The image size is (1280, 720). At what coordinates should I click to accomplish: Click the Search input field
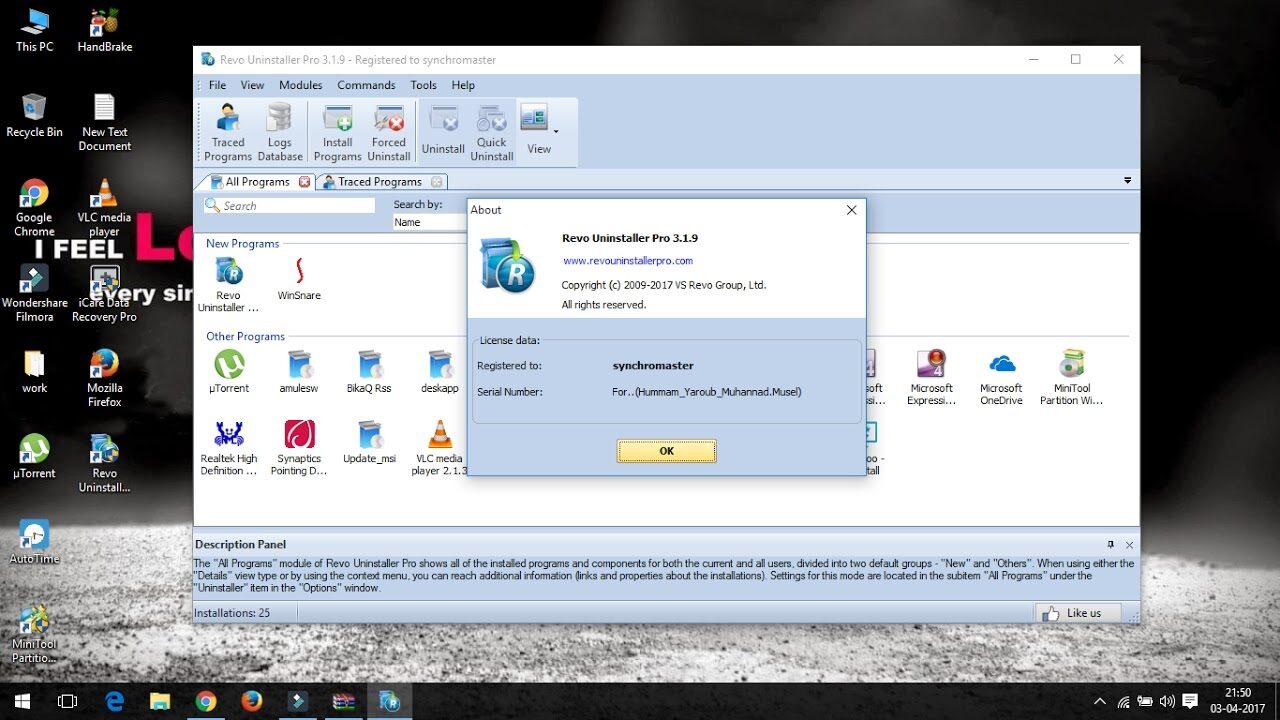[289, 205]
